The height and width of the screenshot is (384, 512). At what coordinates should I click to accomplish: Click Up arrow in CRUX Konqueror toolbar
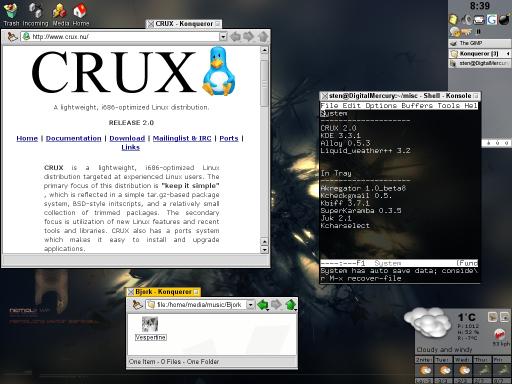pyautogui.click(x=263, y=37)
